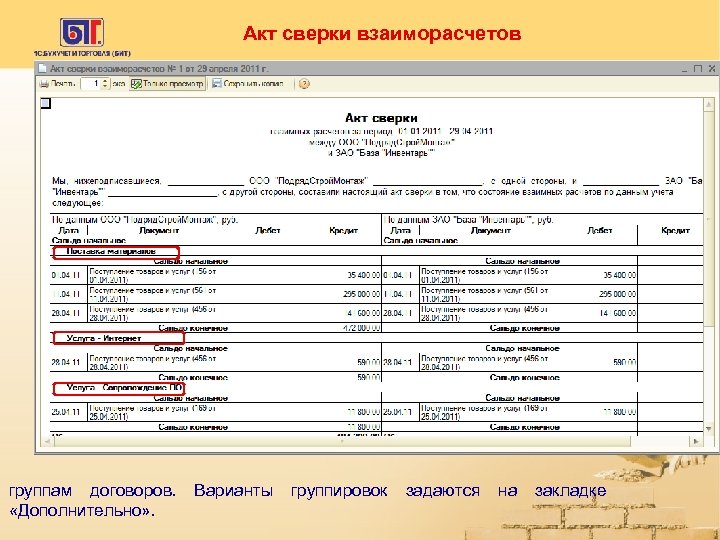Click the Услуга - Сопровождение ПО group row
The image size is (720, 540).
coord(118,388)
